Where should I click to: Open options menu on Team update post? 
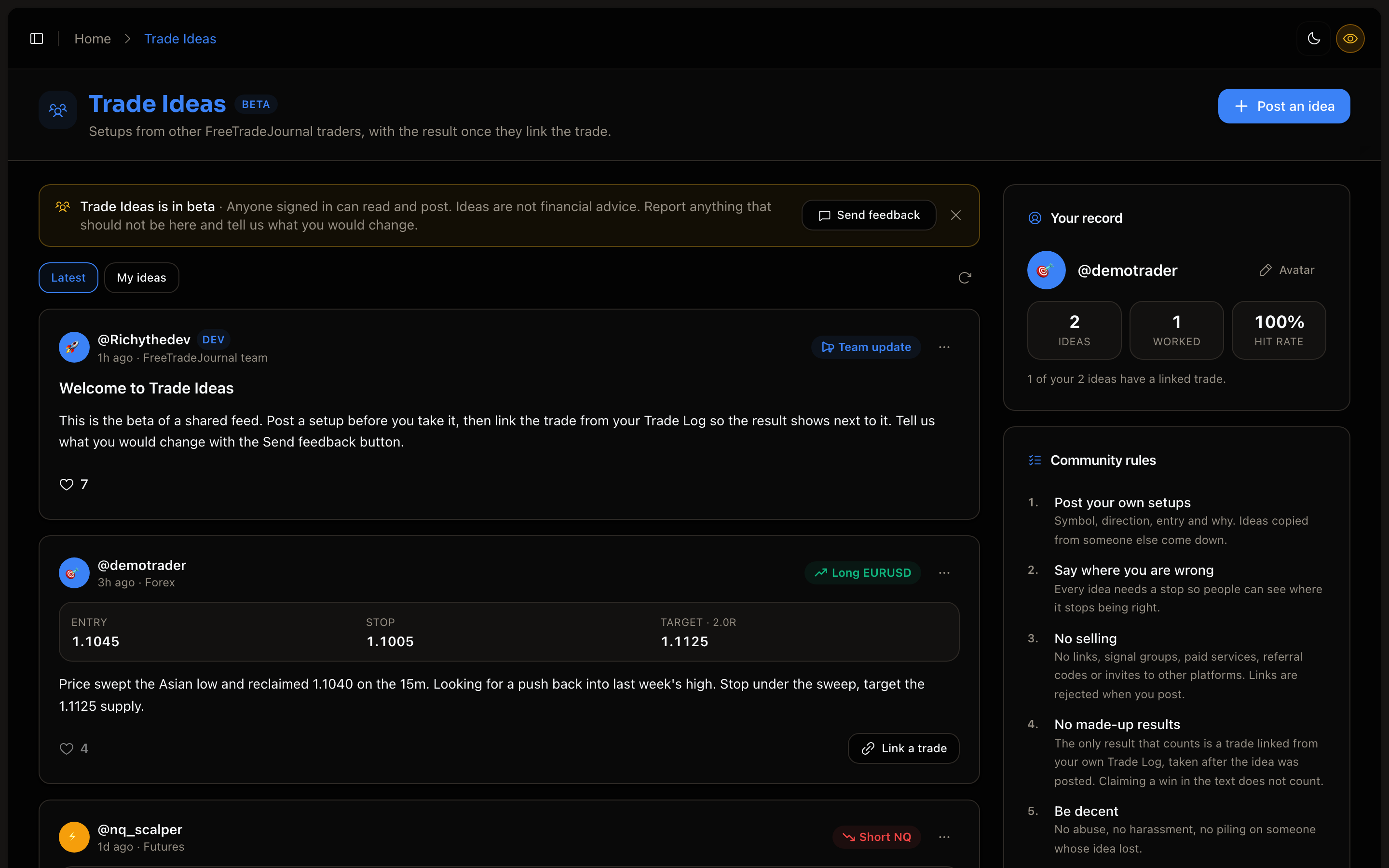(x=944, y=347)
